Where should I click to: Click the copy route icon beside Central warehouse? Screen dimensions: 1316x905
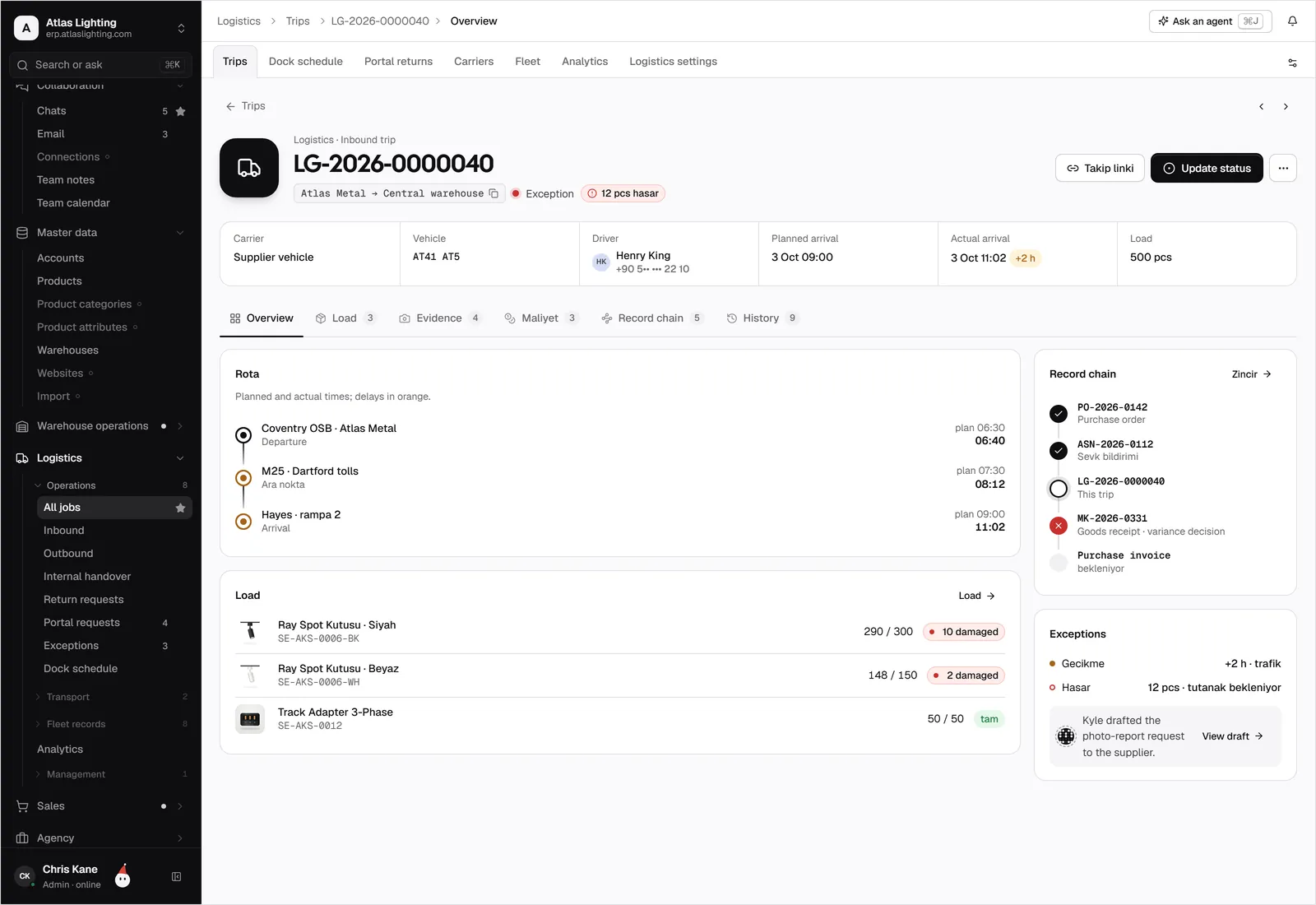493,193
